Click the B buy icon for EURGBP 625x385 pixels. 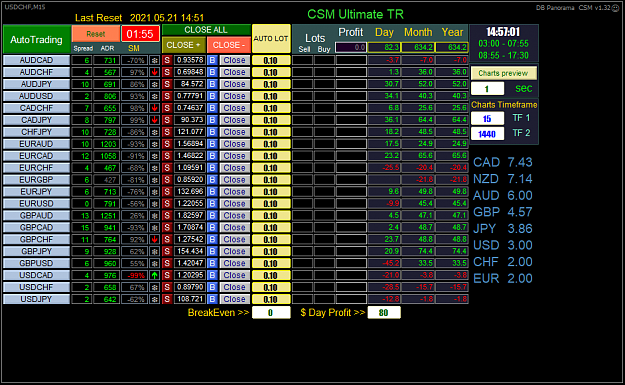coord(212,180)
